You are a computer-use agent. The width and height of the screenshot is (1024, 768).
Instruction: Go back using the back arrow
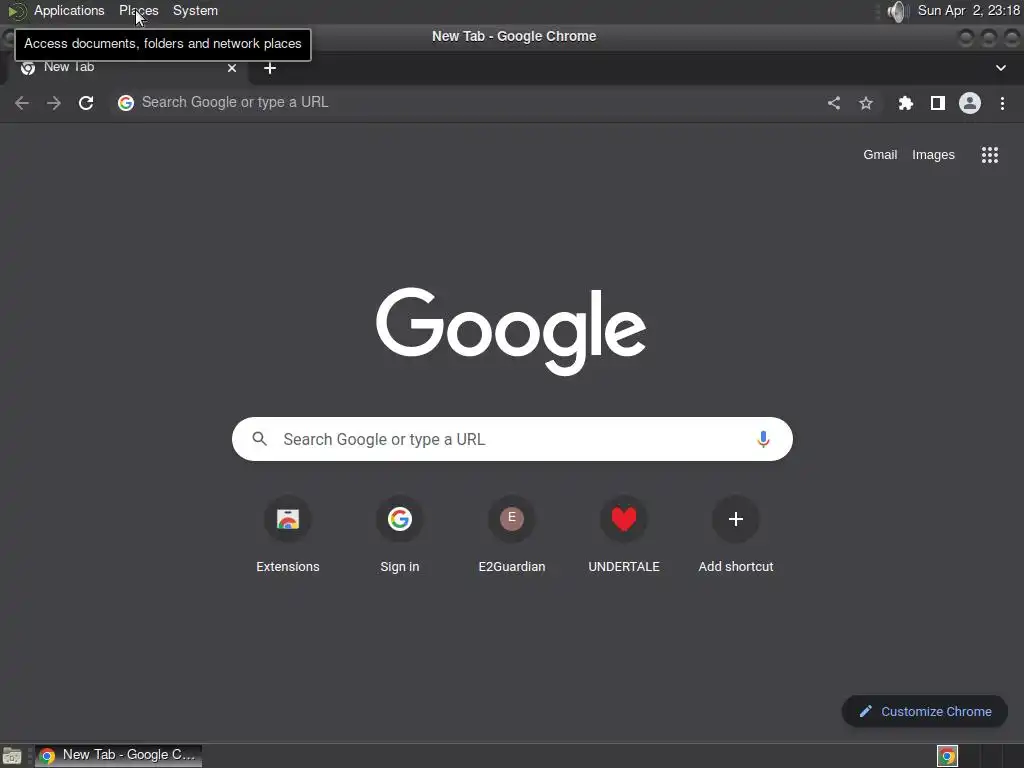pos(22,103)
